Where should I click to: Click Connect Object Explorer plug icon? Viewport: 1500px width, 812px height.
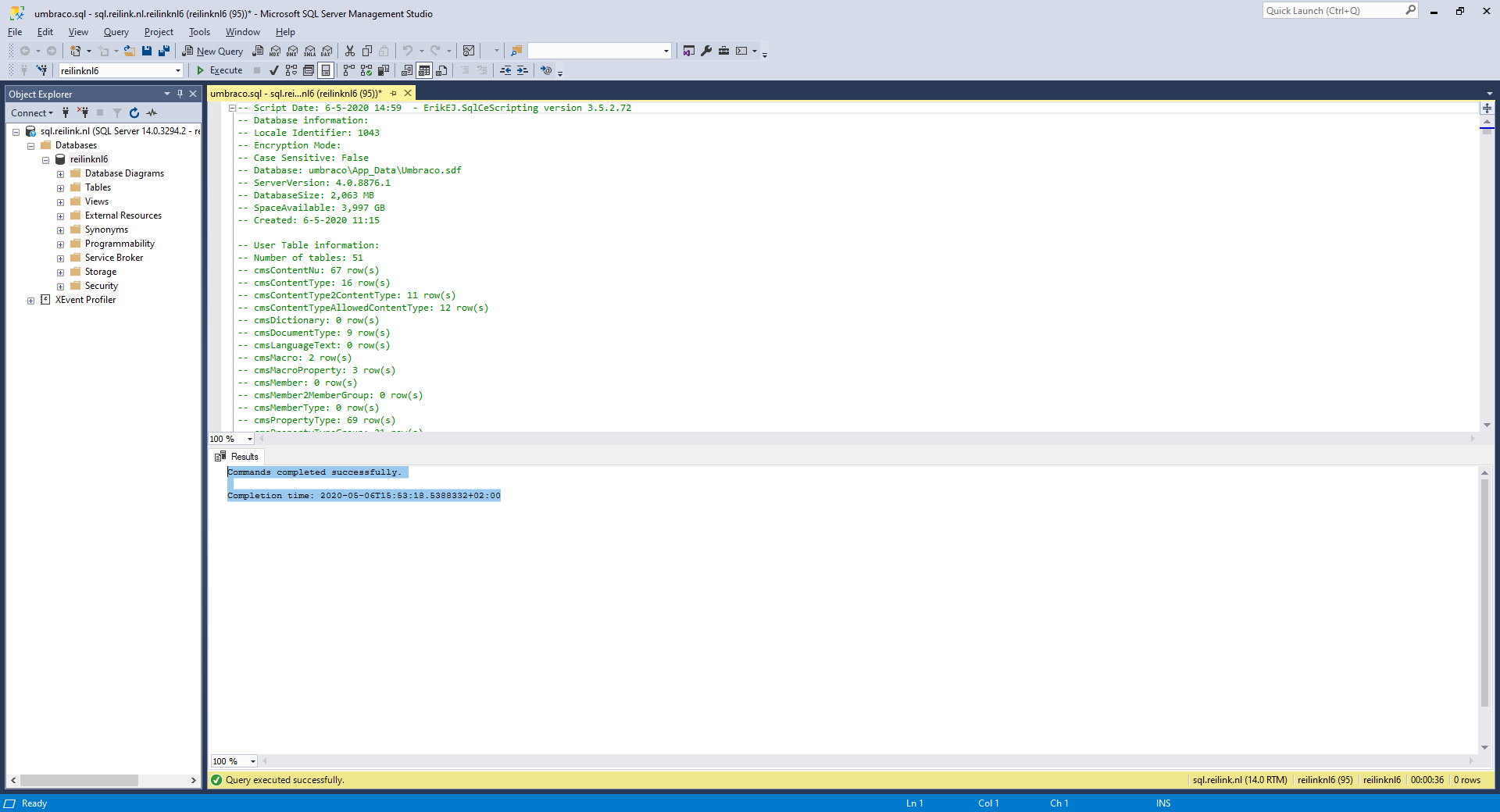pyautogui.click(x=66, y=112)
